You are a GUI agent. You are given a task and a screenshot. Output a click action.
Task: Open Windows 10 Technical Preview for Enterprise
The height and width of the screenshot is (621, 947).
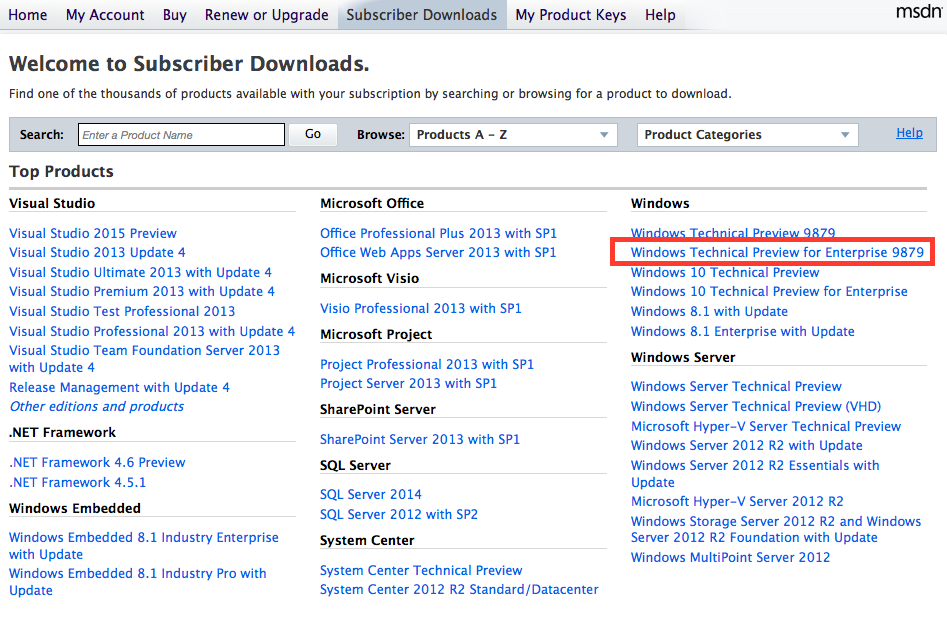point(769,292)
